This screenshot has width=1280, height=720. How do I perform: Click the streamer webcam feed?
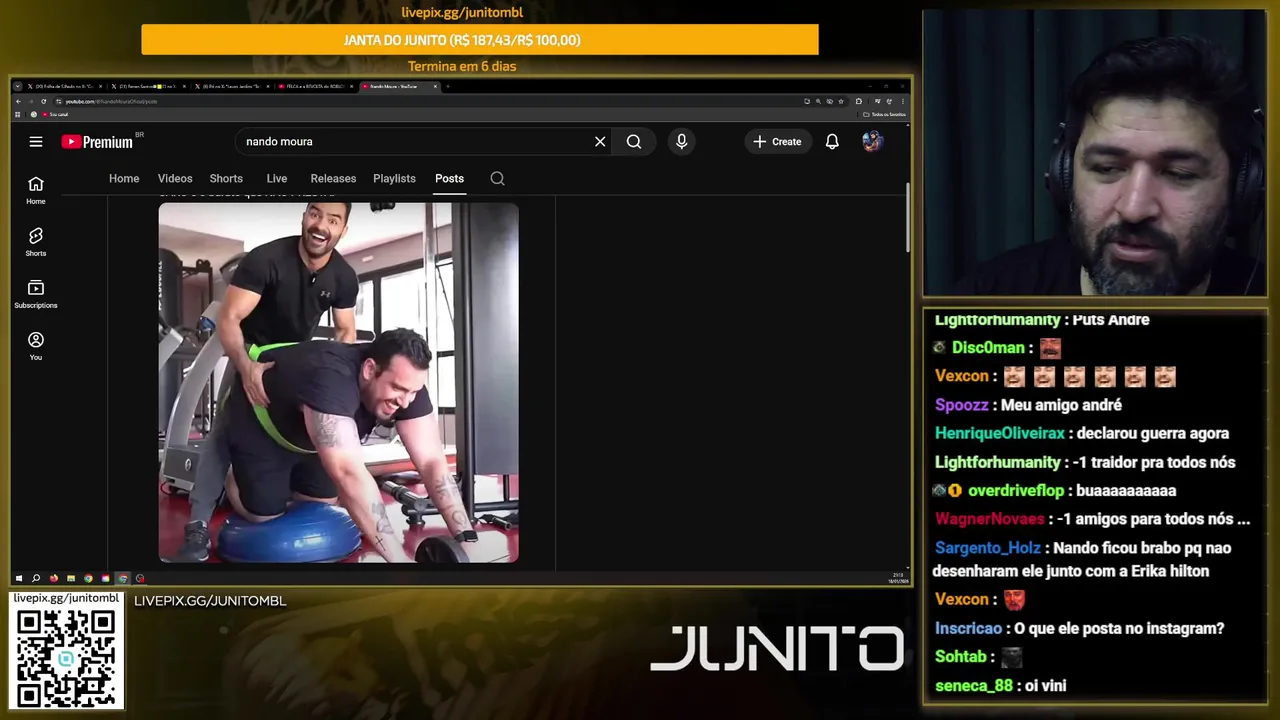click(x=1094, y=153)
